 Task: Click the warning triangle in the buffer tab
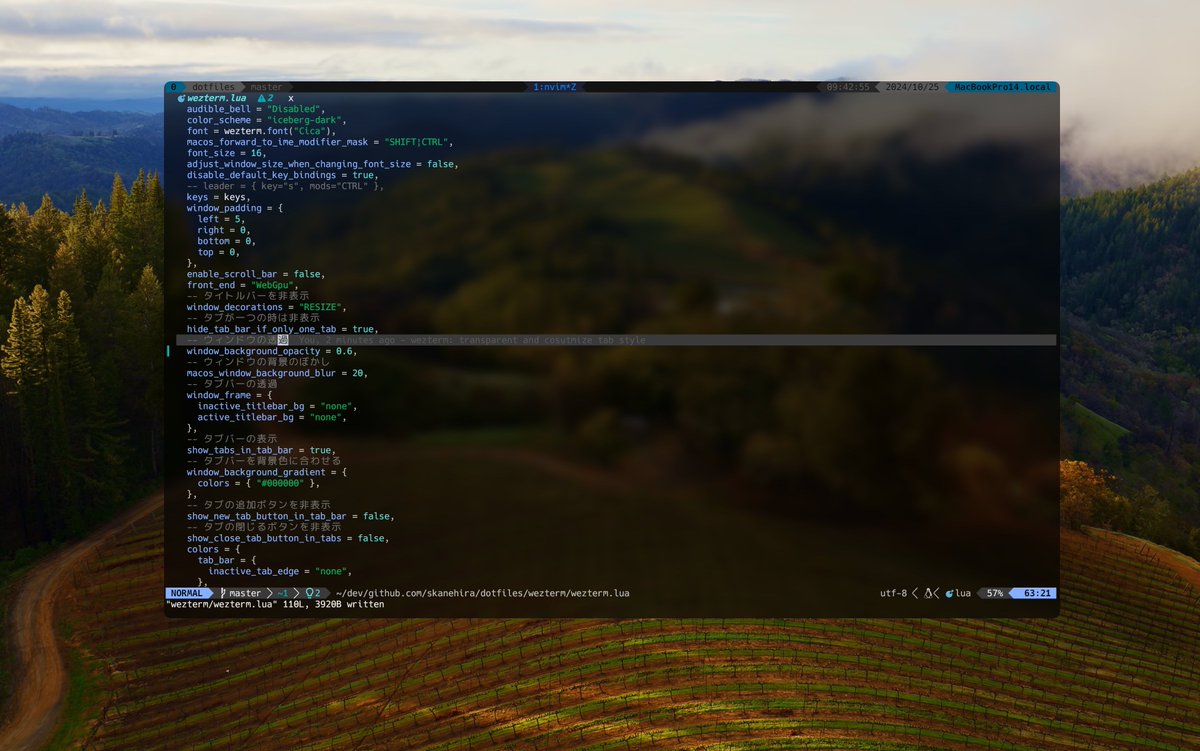pos(262,98)
